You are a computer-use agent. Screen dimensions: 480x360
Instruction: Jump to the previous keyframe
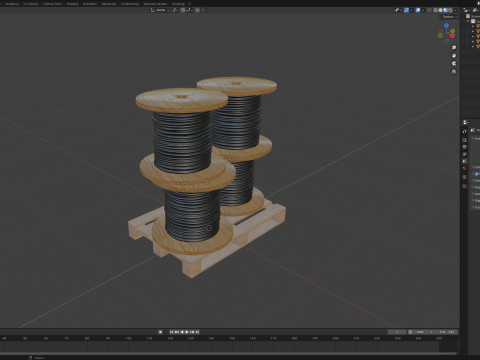coord(177,332)
